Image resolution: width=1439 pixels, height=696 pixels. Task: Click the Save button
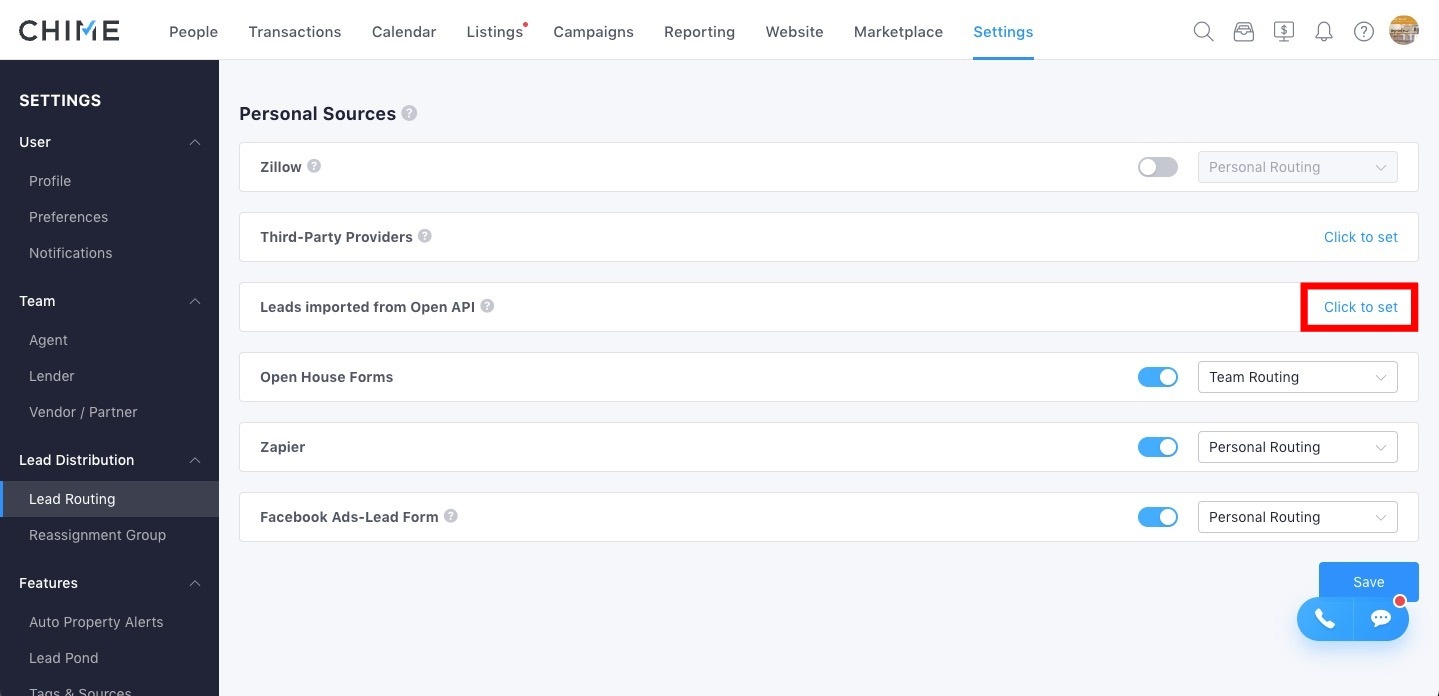pyautogui.click(x=1368, y=580)
